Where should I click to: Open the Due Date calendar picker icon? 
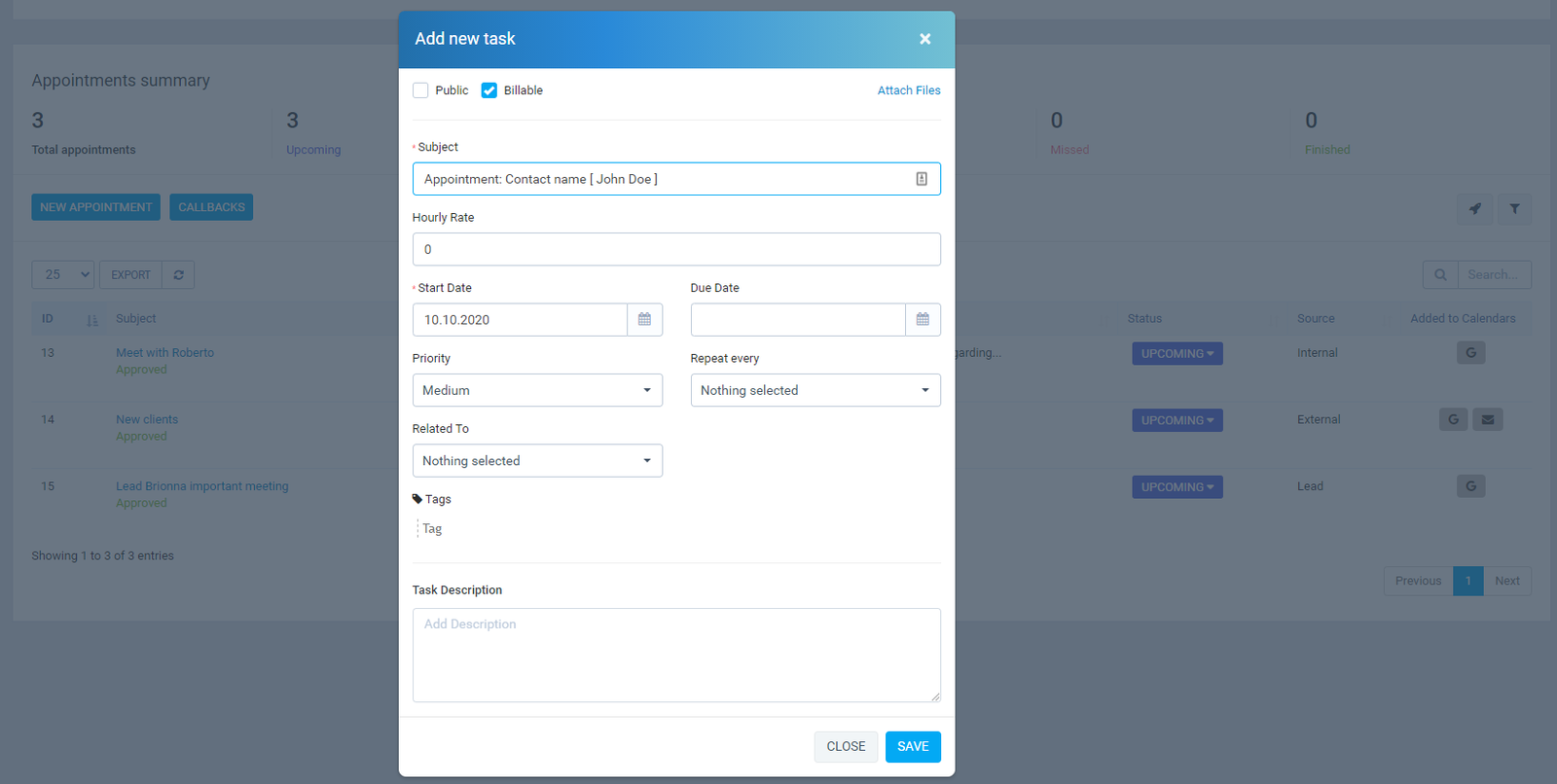click(x=923, y=320)
